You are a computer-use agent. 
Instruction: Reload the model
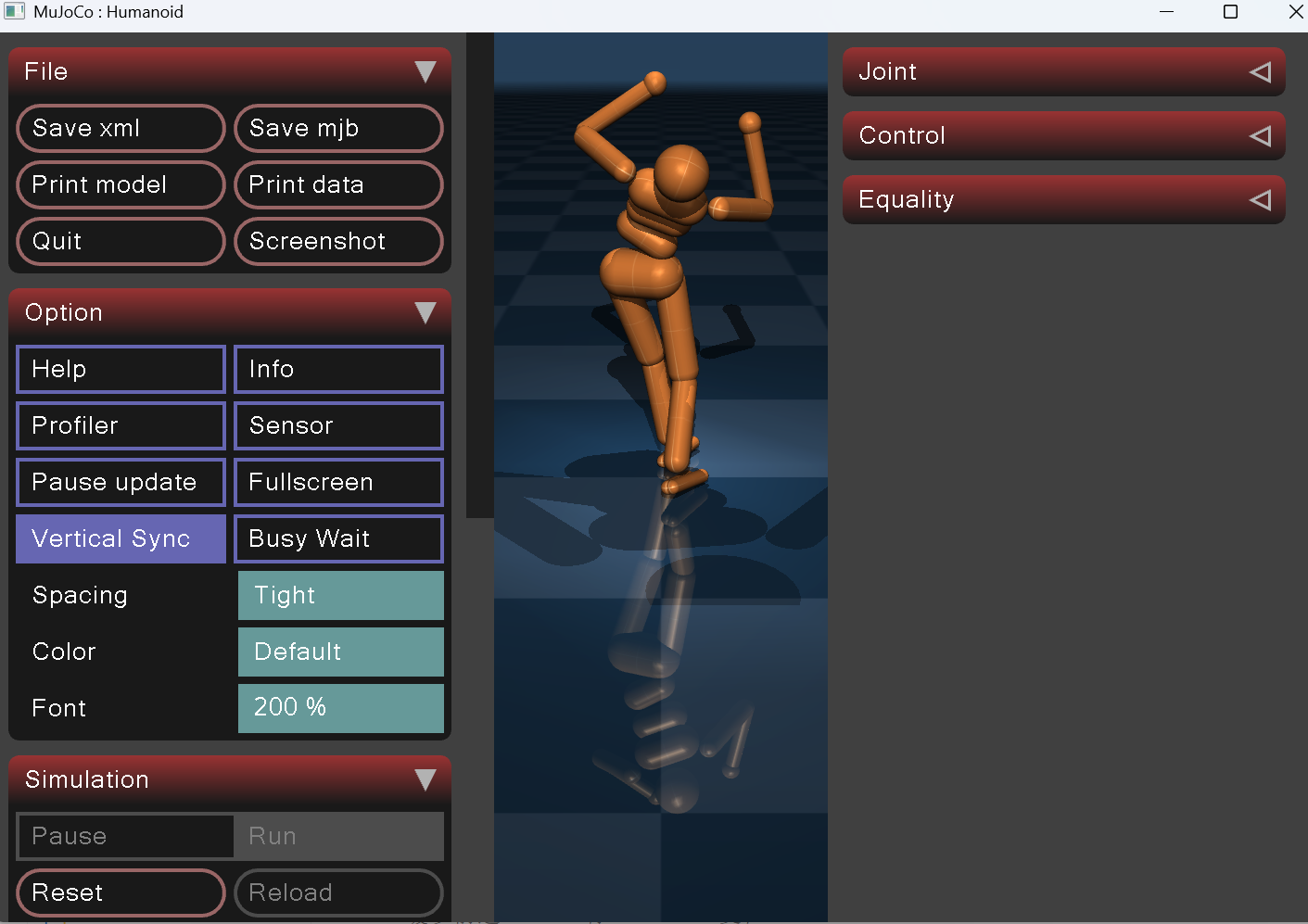click(338, 892)
